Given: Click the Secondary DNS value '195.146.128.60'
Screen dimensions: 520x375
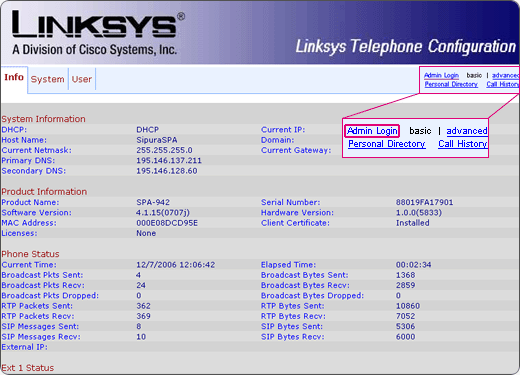Looking at the screenshot, I should coord(167,171).
